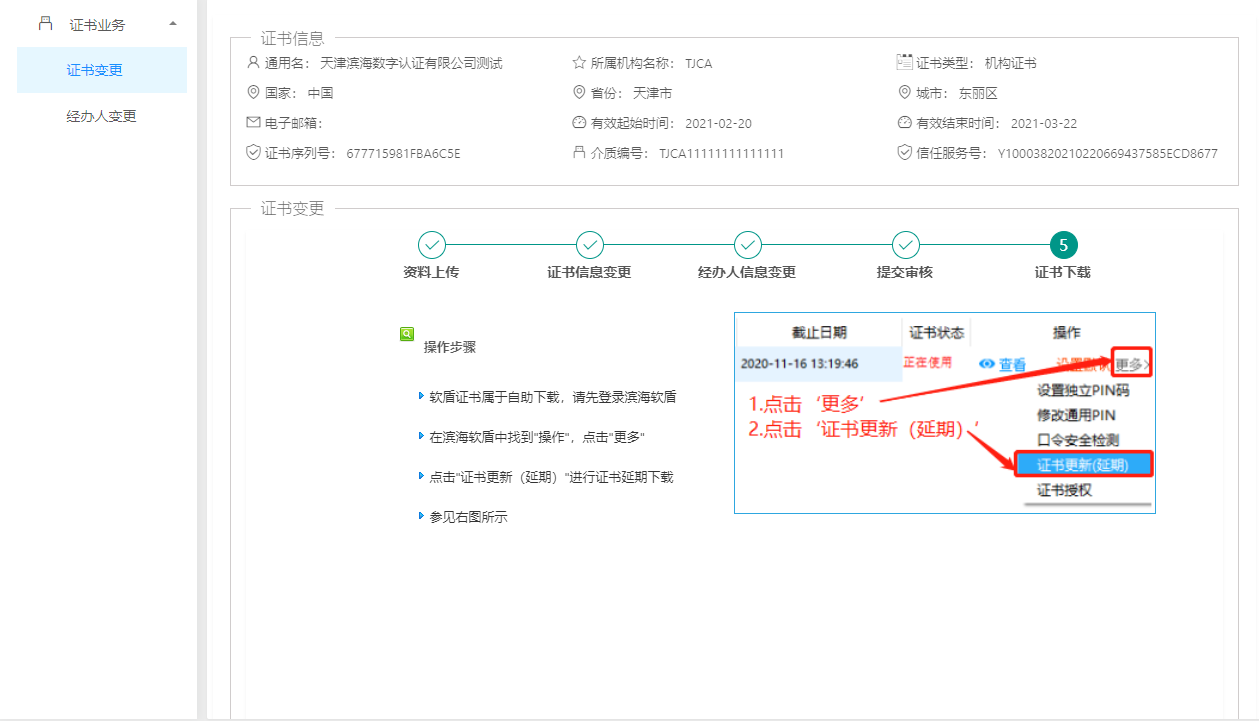Click 证书更新(延期) in the tutorial image

pyautogui.click(x=1083, y=465)
